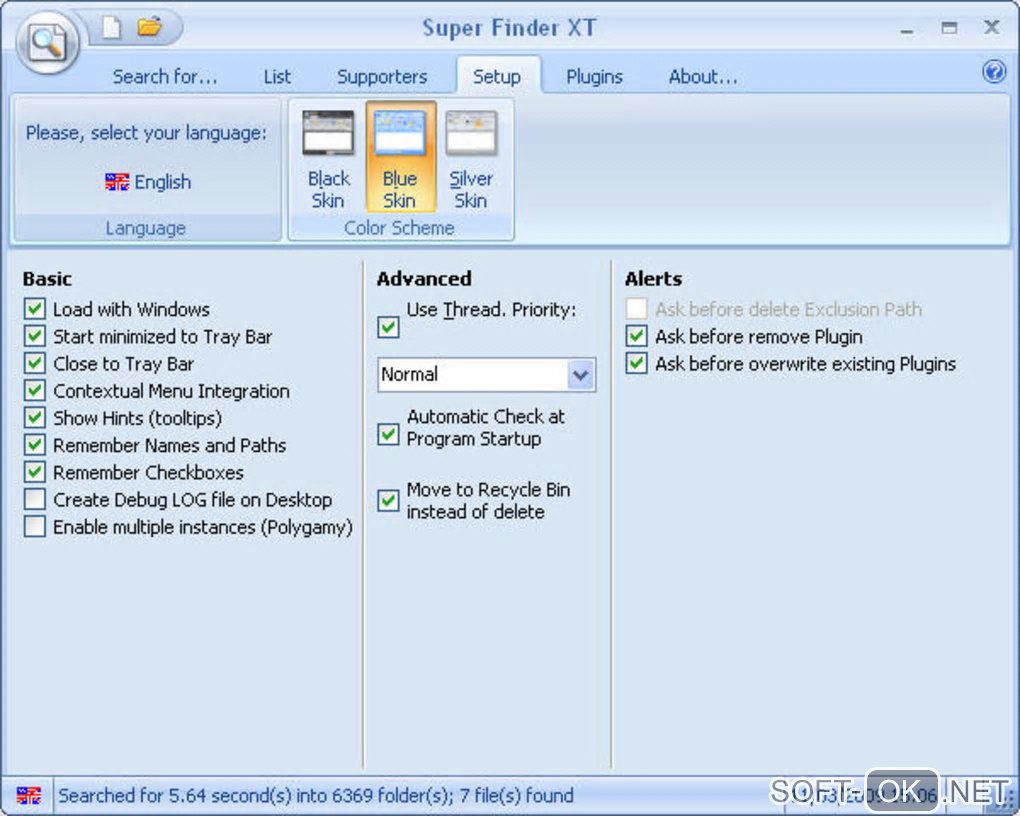1020x816 pixels.
Task: Toggle Remember Checkboxes option
Action: pos(35,472)
